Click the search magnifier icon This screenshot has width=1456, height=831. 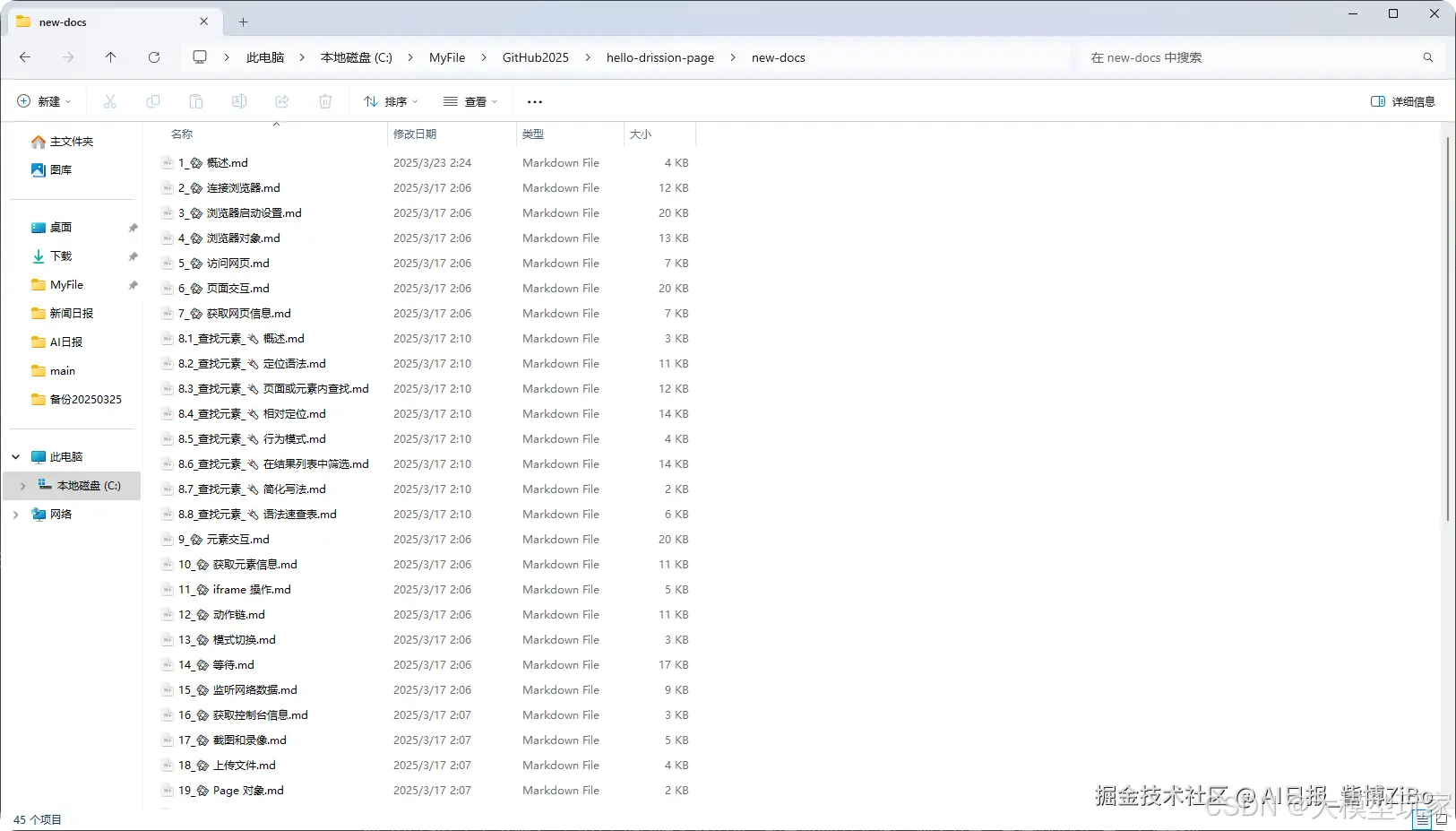[x=1428, y=57]
